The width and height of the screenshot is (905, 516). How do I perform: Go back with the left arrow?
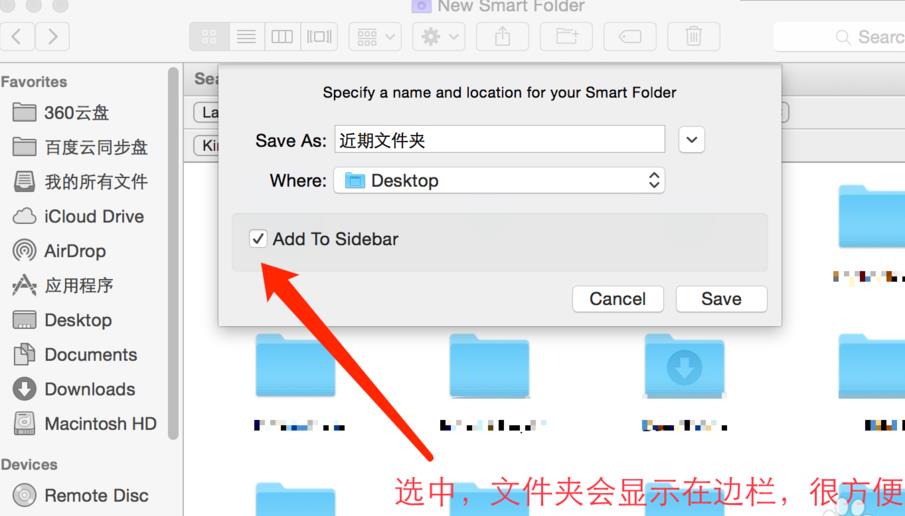click(x=16, y=37)
